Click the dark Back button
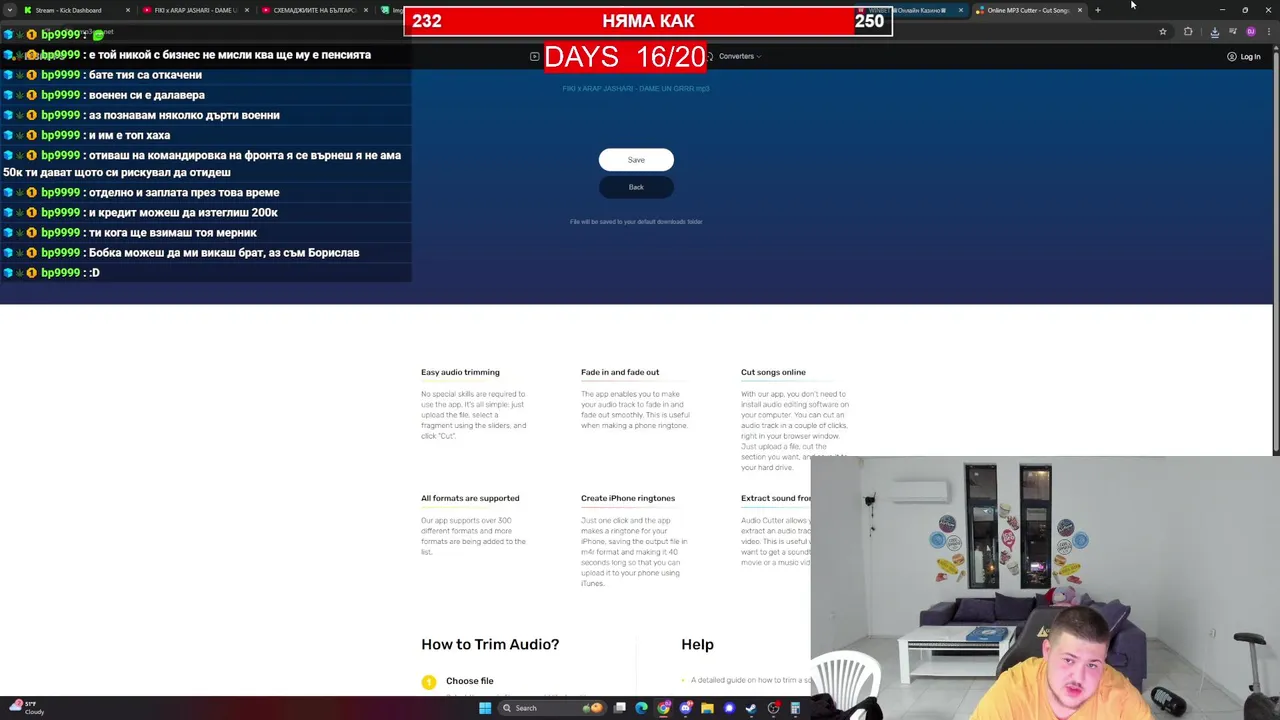The image size is (1280, 720). click(x=636, y=187)
